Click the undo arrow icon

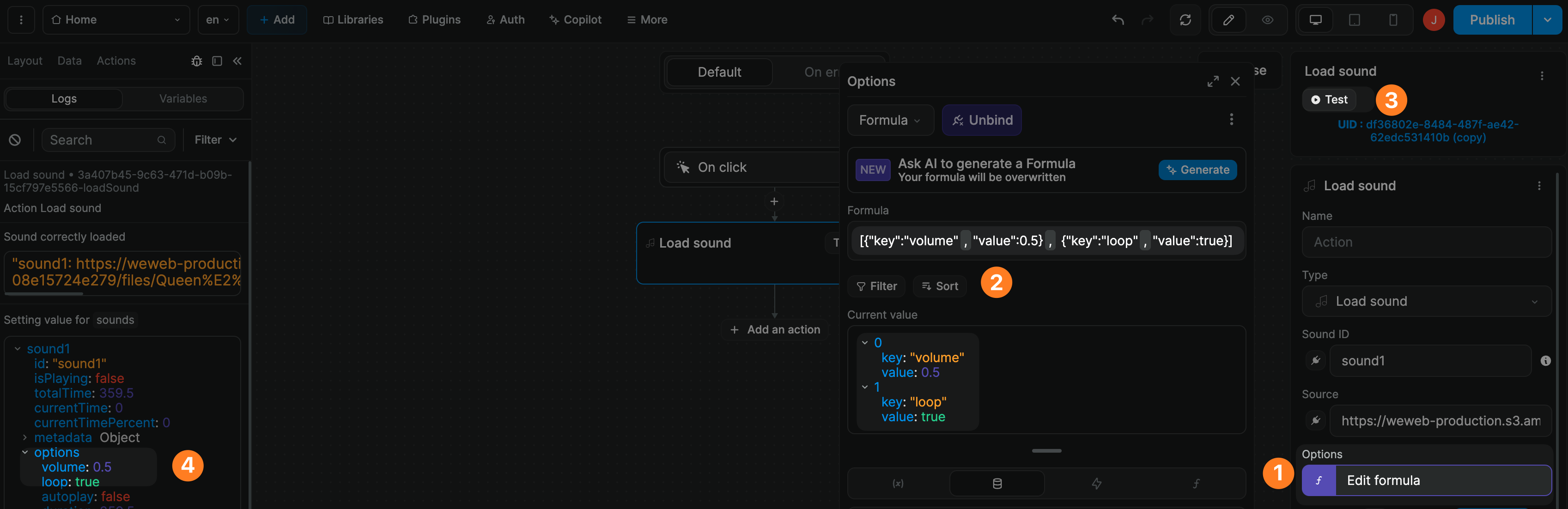(1118, 19)
